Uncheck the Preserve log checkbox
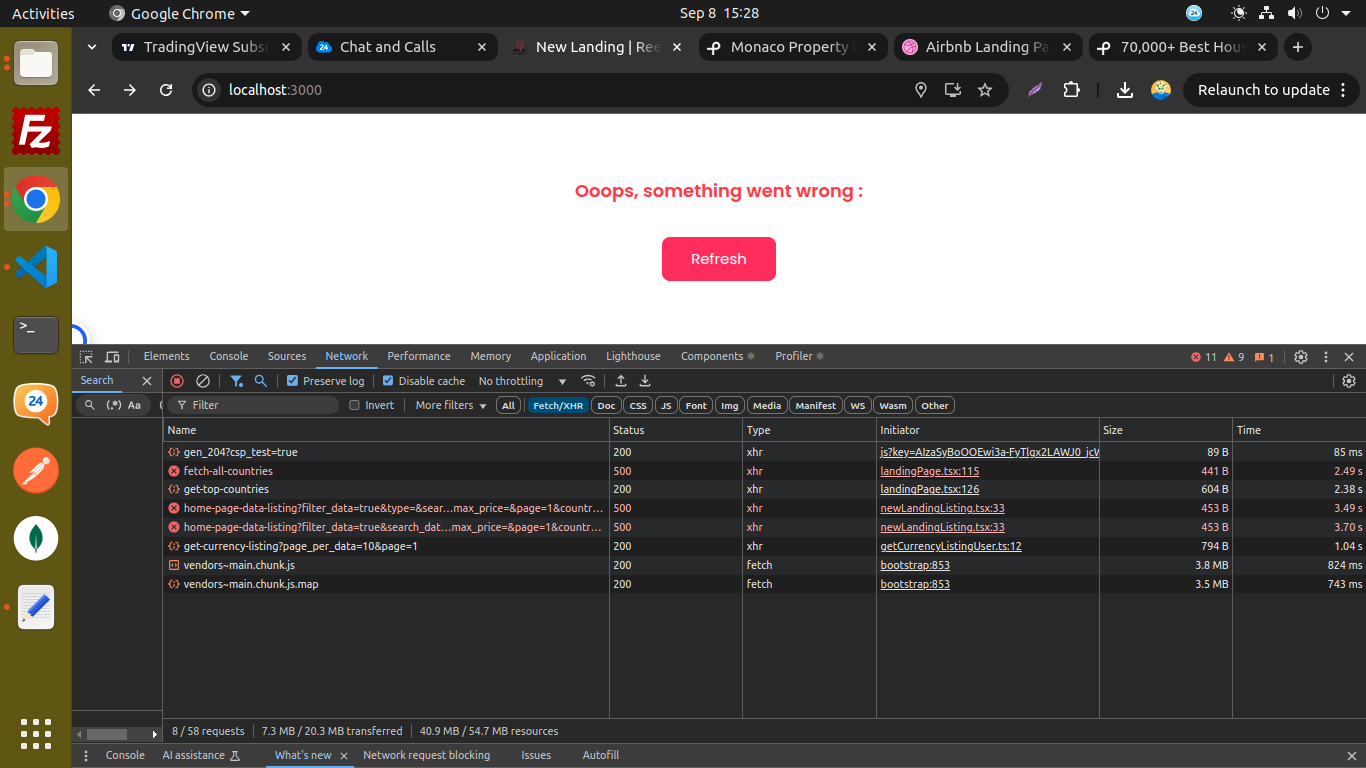 (293, 381)
